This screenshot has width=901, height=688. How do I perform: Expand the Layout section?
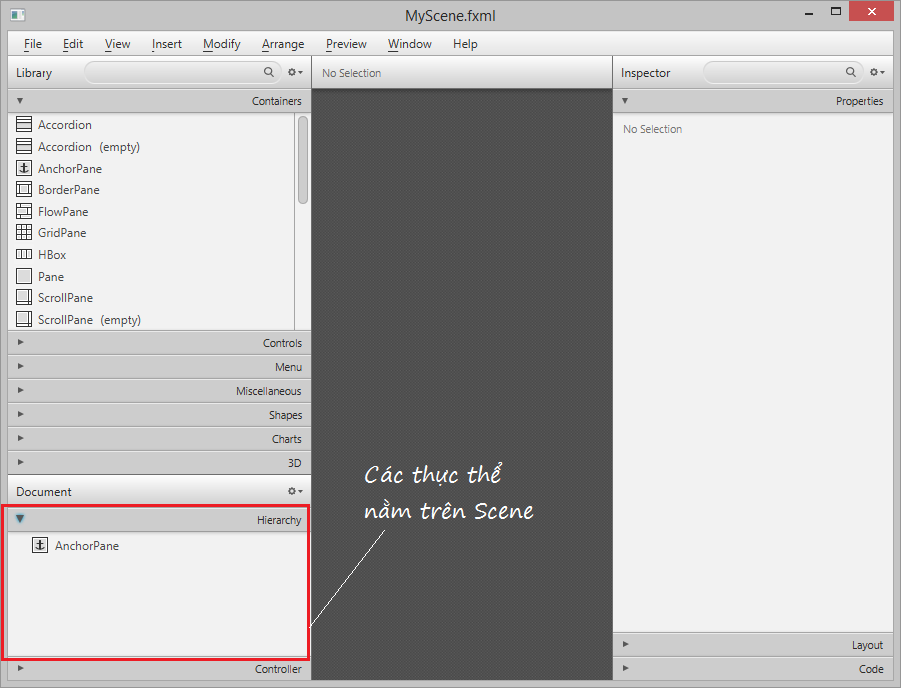coord(626,644)
